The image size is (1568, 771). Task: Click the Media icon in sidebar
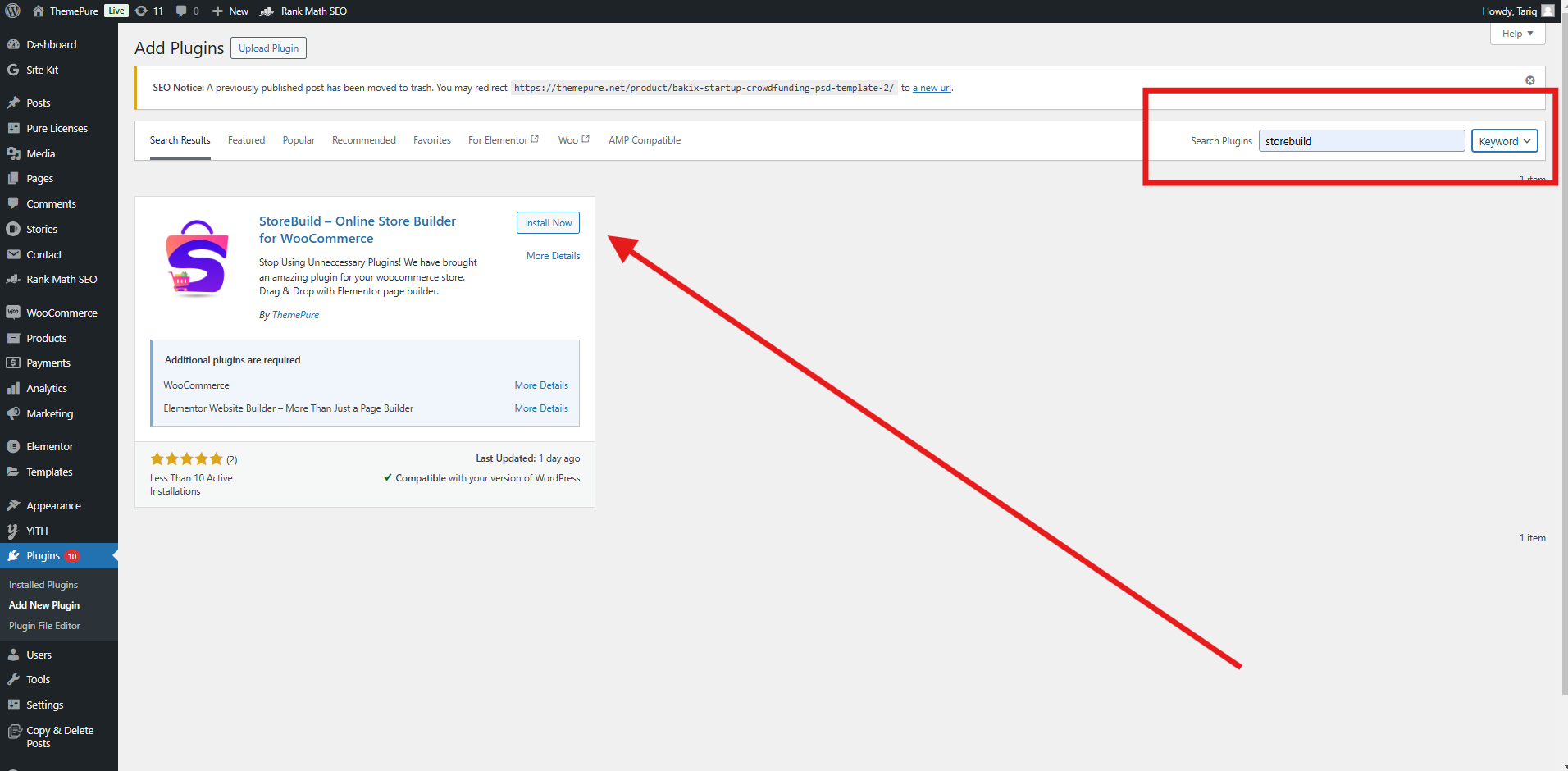pos(13,153)
